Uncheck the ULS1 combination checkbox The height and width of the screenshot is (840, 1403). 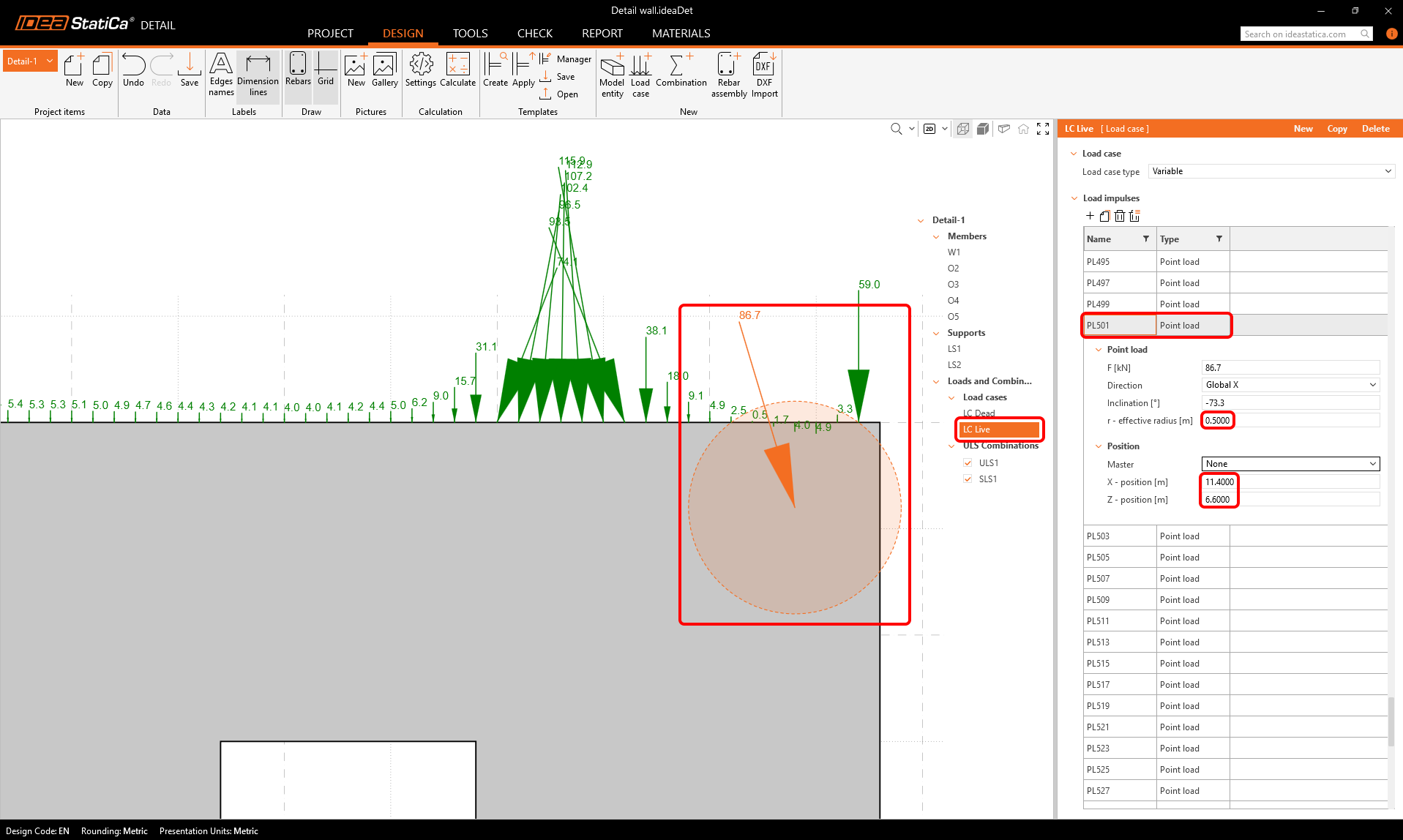pos(968,462)
